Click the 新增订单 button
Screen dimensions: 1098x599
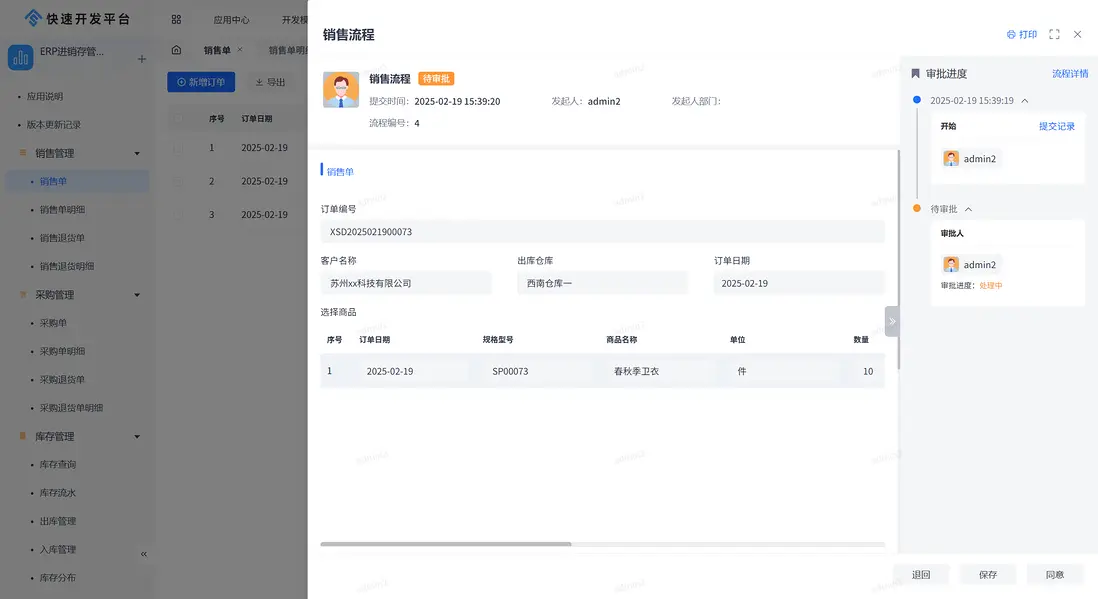(x=201, y=82)
